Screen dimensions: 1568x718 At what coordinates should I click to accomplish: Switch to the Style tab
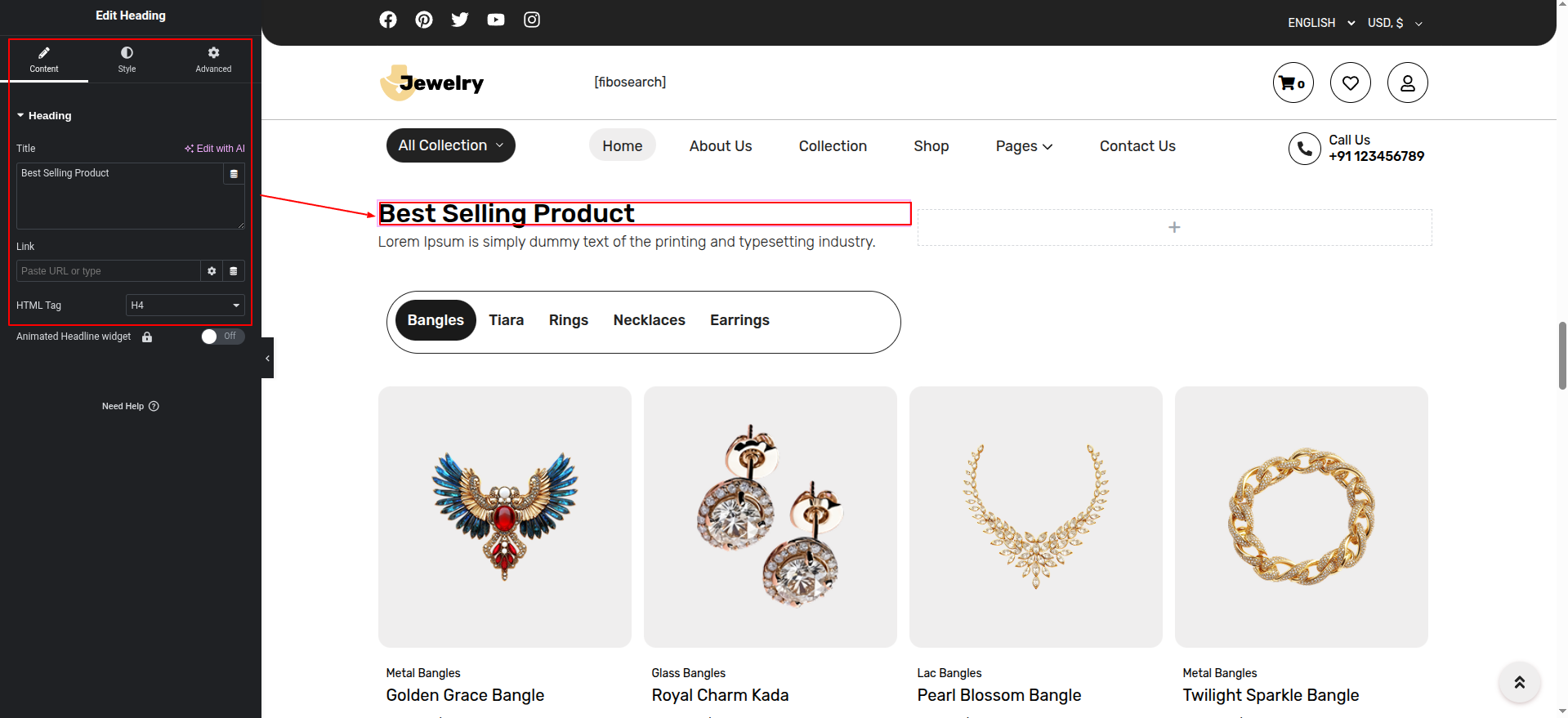pyautogui.click(x=127, y=60)
